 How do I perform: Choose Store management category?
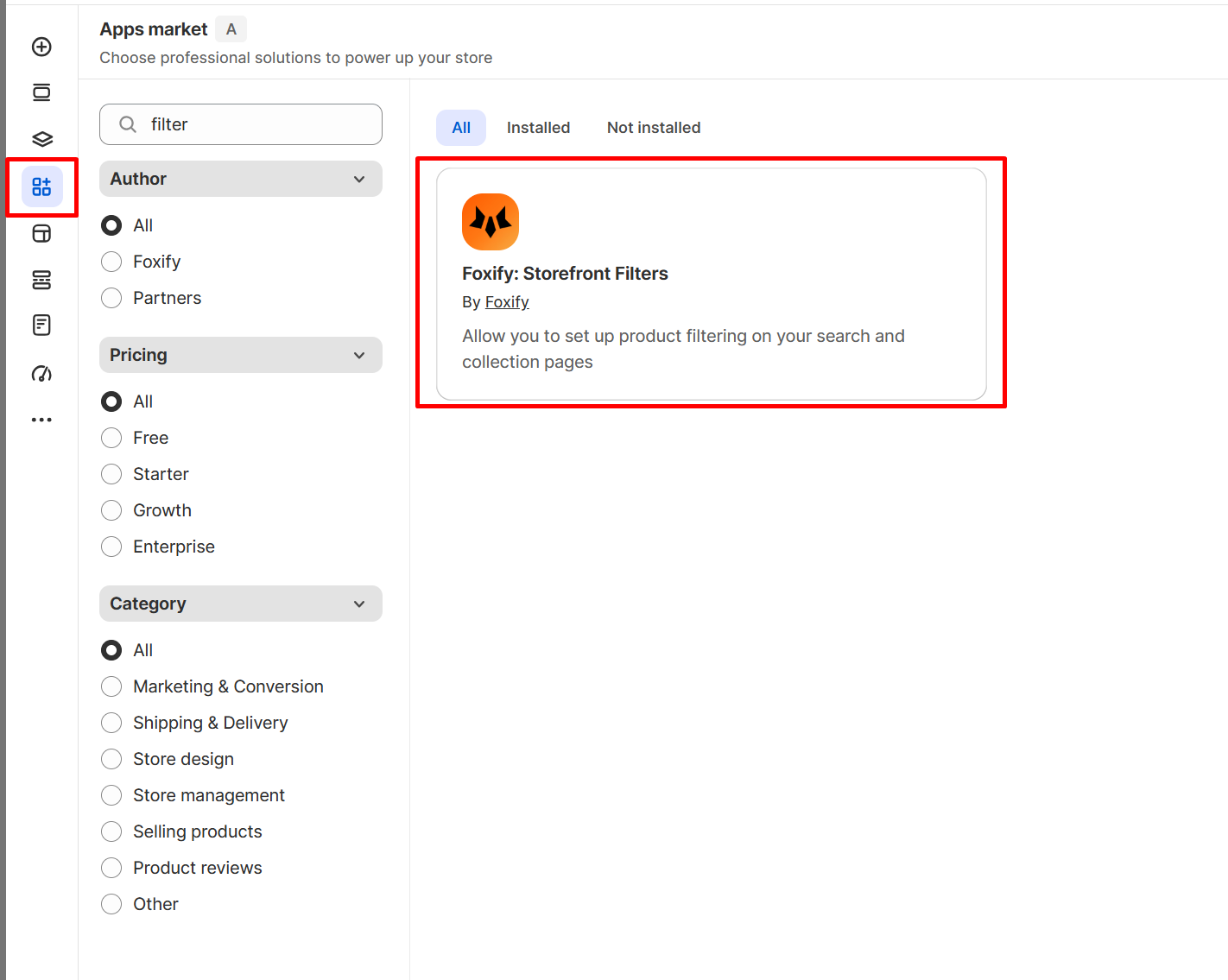[x=111, y=795]
